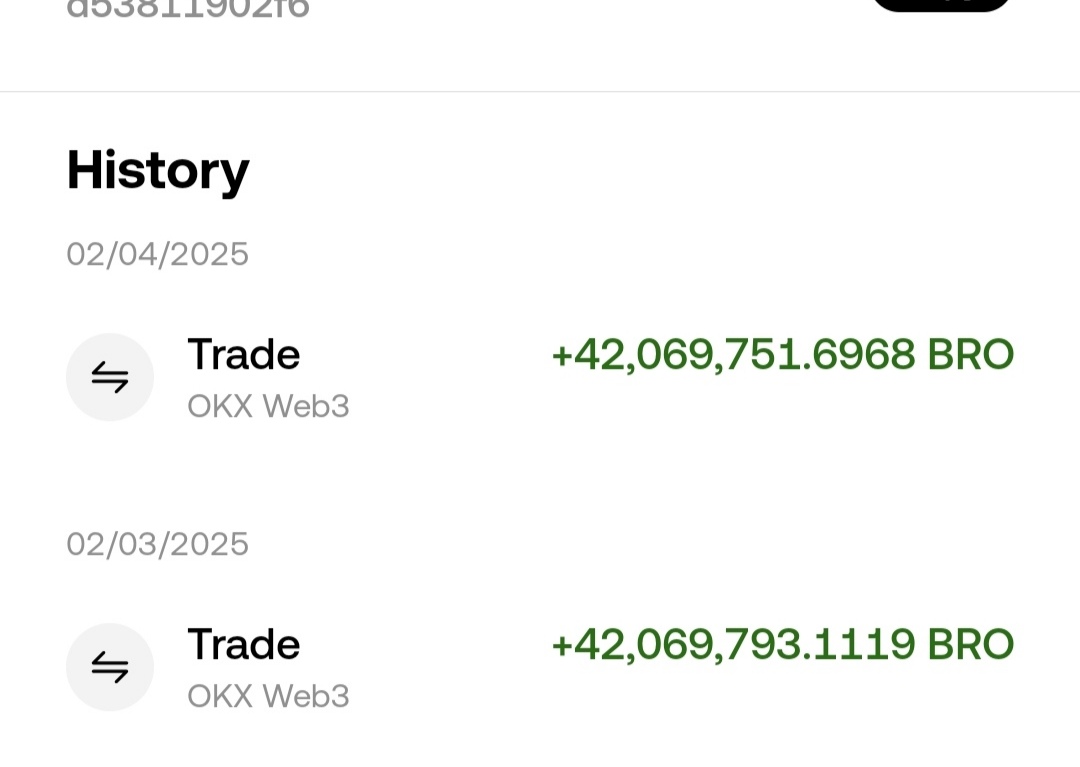Click OKX Web3 label under first trade
The height and width of the screenshot is (767, 1080).
268,406
